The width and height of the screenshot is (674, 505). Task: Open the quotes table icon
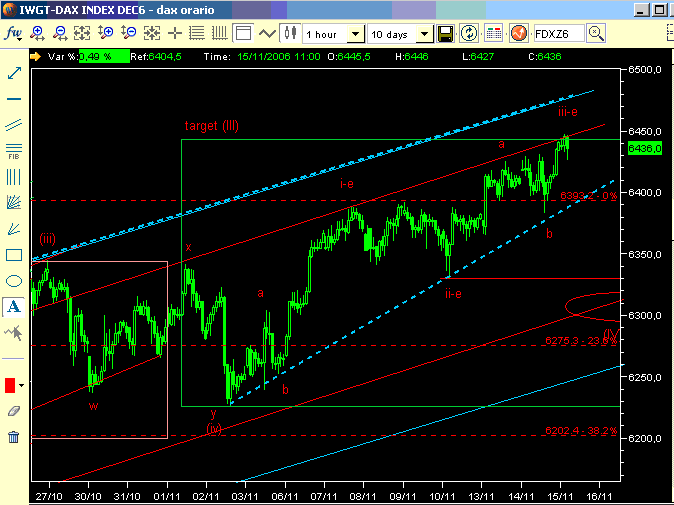click(493, 33)
